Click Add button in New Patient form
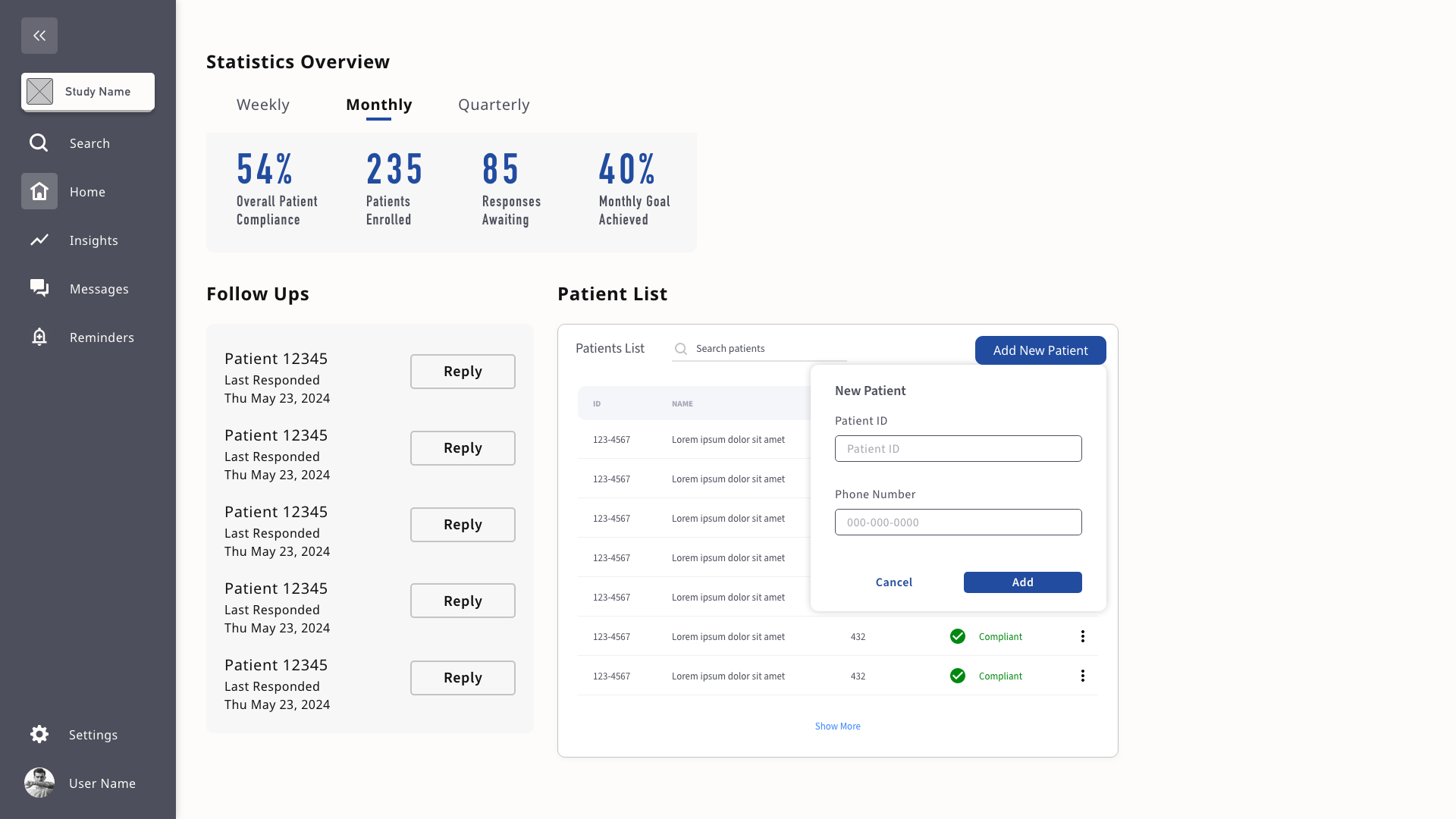Image resolution: width=1456 pixels, height=819 pixels. pos(1022,582)
